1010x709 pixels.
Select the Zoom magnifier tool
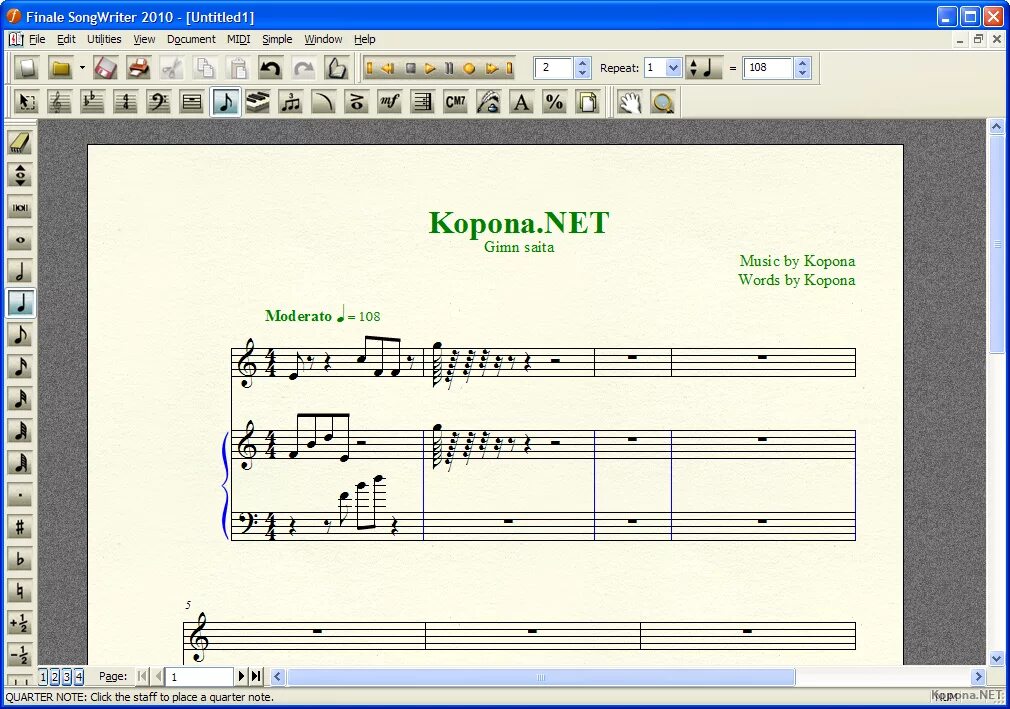click(x=663, y=102)
